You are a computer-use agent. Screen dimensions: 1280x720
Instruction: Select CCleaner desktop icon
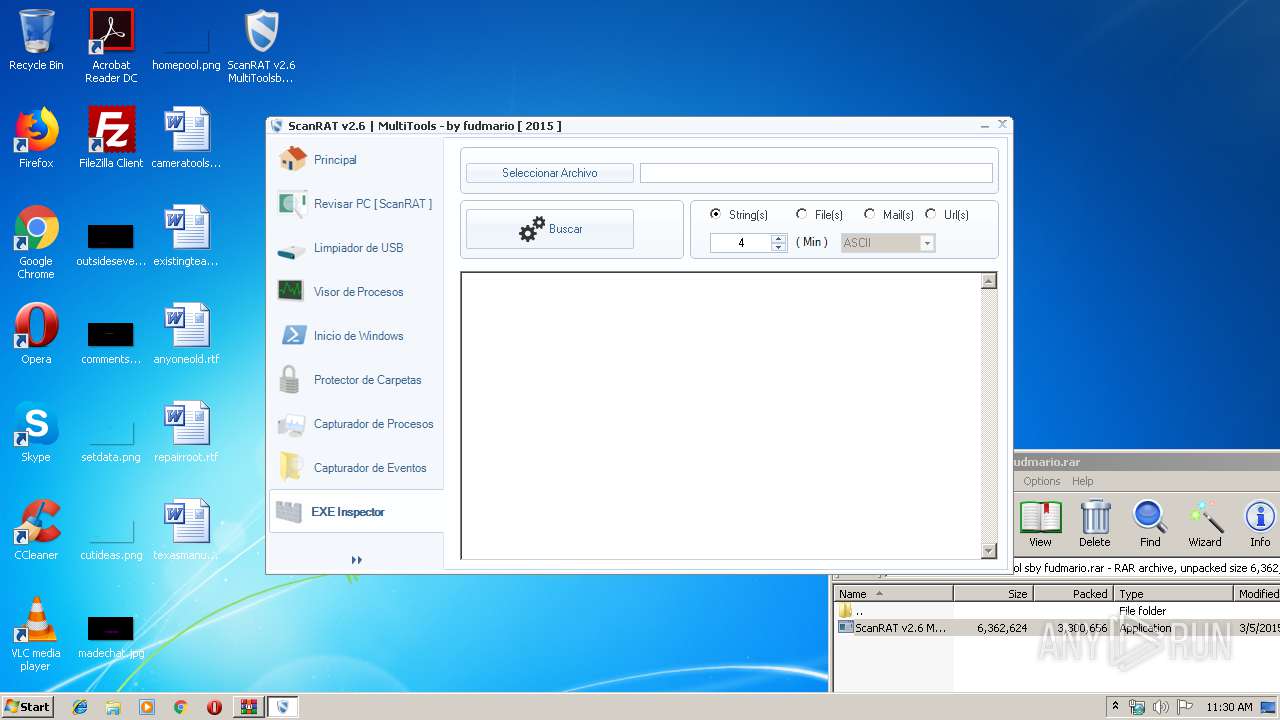36,530
